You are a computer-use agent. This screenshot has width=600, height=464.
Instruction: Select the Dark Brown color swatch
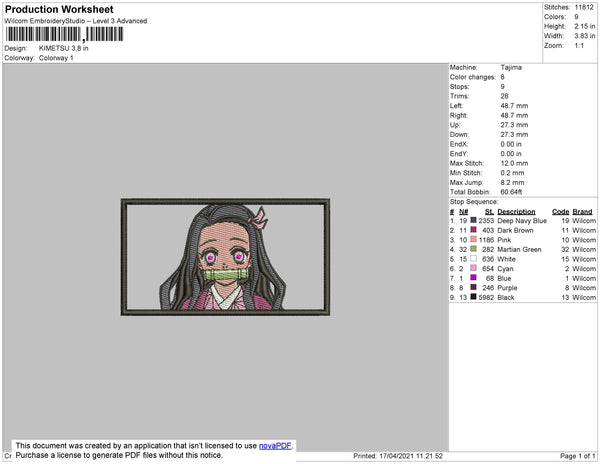(473, 230)
